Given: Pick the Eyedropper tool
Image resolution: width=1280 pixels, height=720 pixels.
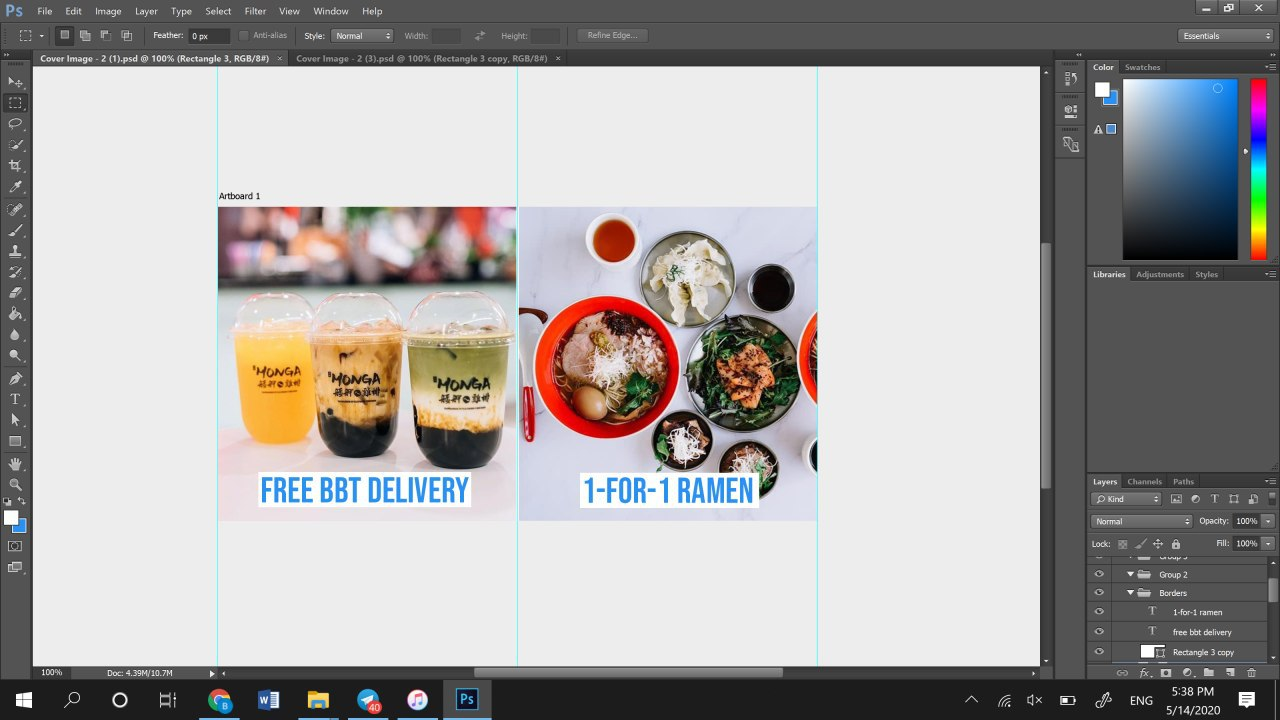Looking at the screenshot, I should point(15,187).
